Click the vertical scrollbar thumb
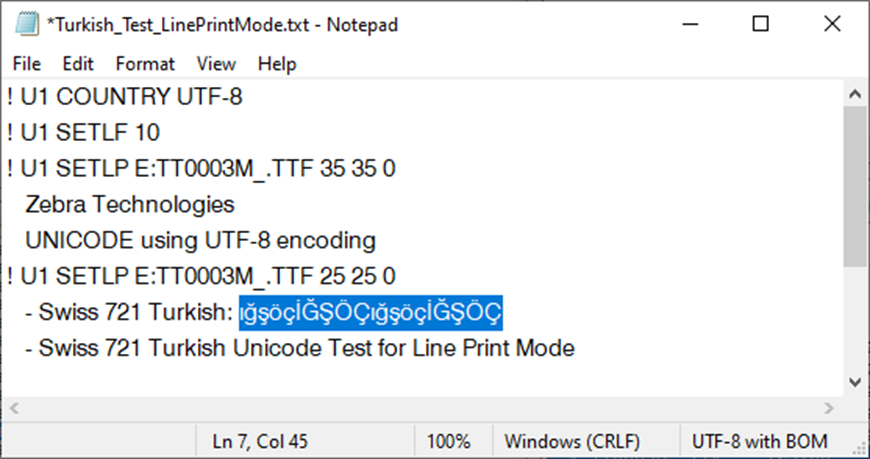This screenshot has height=459, width=870. coord(855,187)
